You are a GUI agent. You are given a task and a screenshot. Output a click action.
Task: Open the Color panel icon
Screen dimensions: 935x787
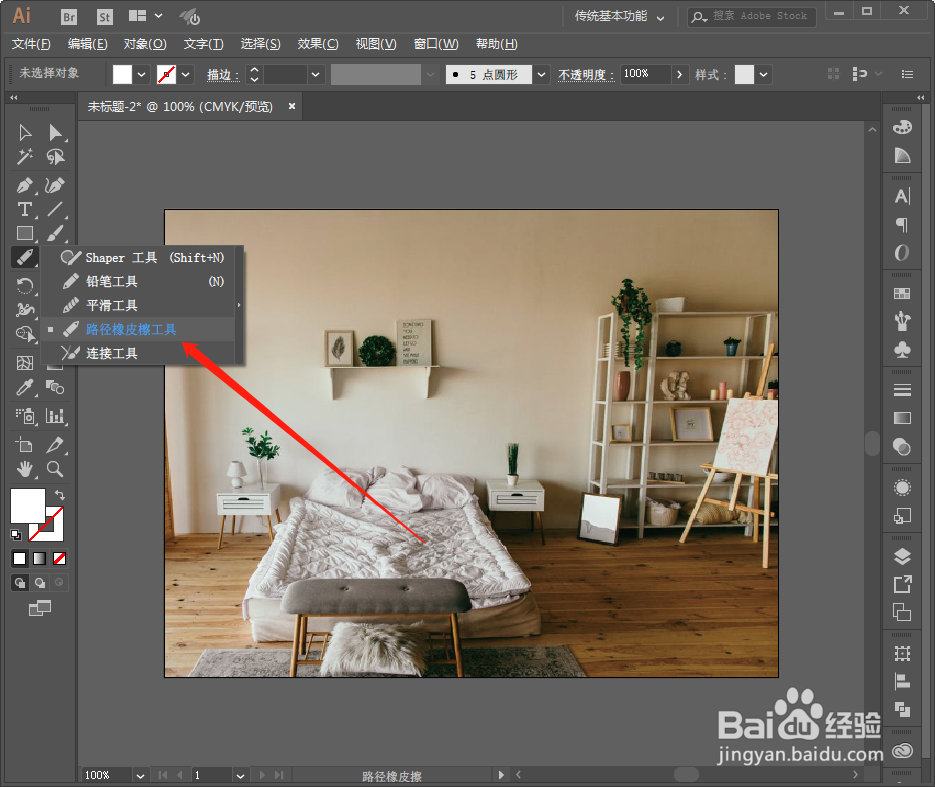pyautogui.click(x=902, y=127)
